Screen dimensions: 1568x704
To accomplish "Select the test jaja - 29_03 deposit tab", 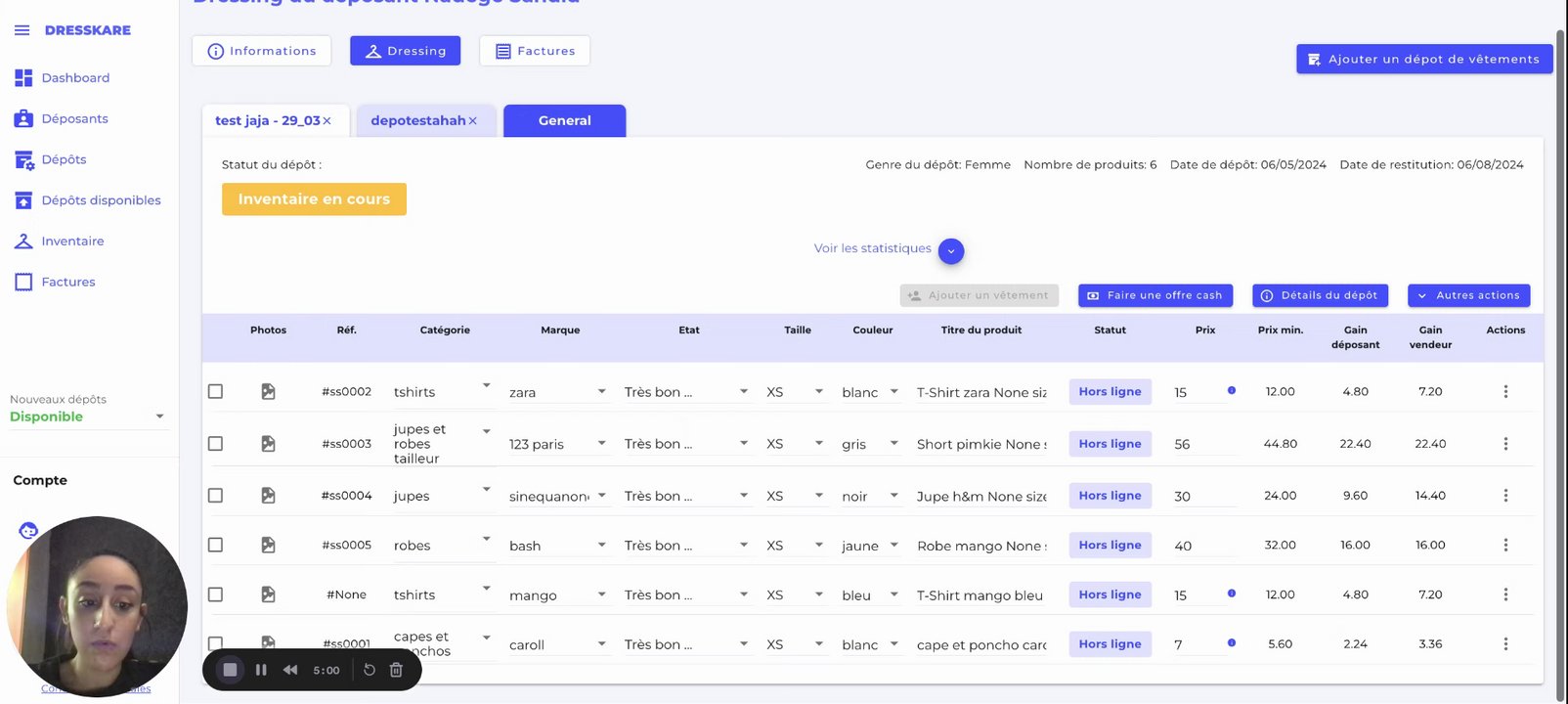I will pyautogui.click(x=268, y=120).
